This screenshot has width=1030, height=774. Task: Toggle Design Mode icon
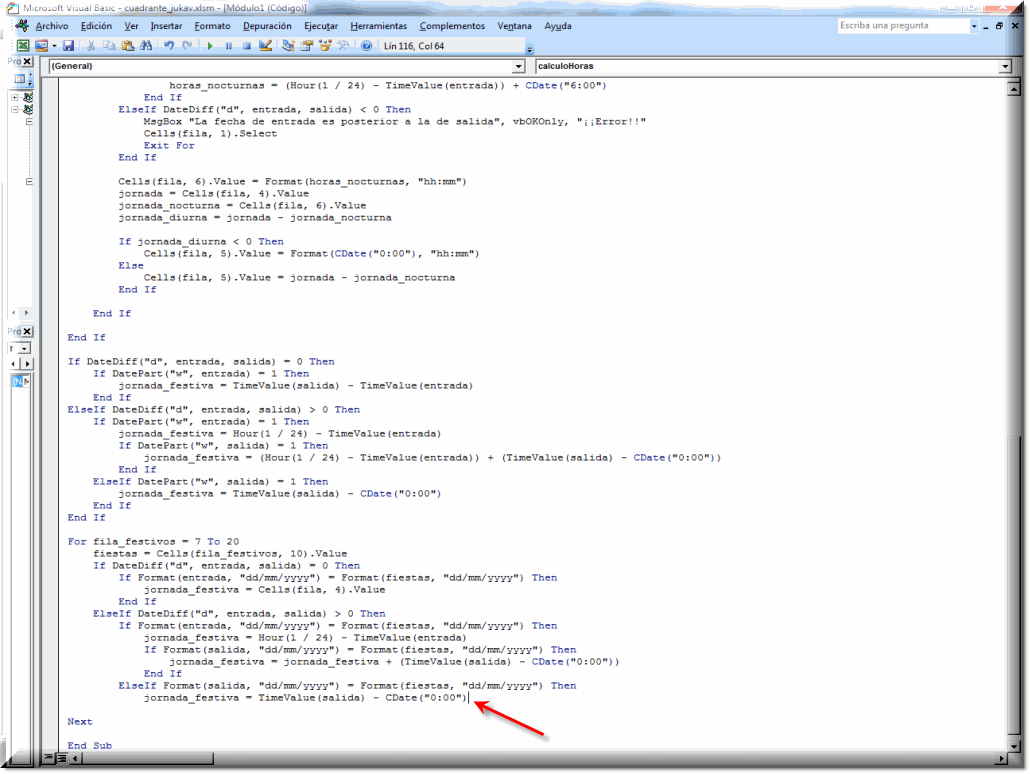point(265,46)
